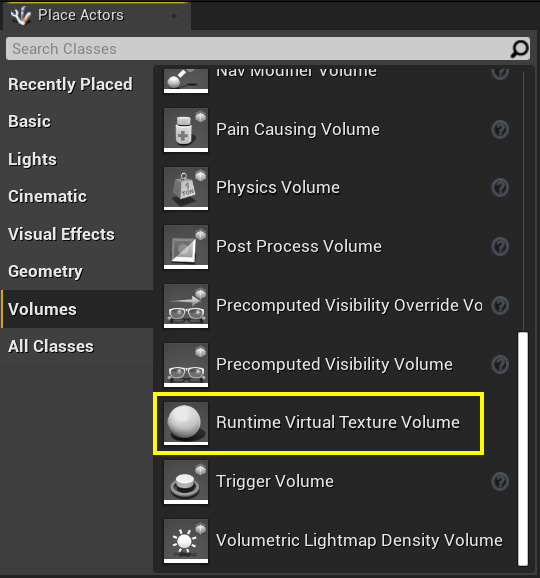Switch to the Basic category
Image resolution: width=540 pixels, height=578 pixels.
click(x=77, y=121)
